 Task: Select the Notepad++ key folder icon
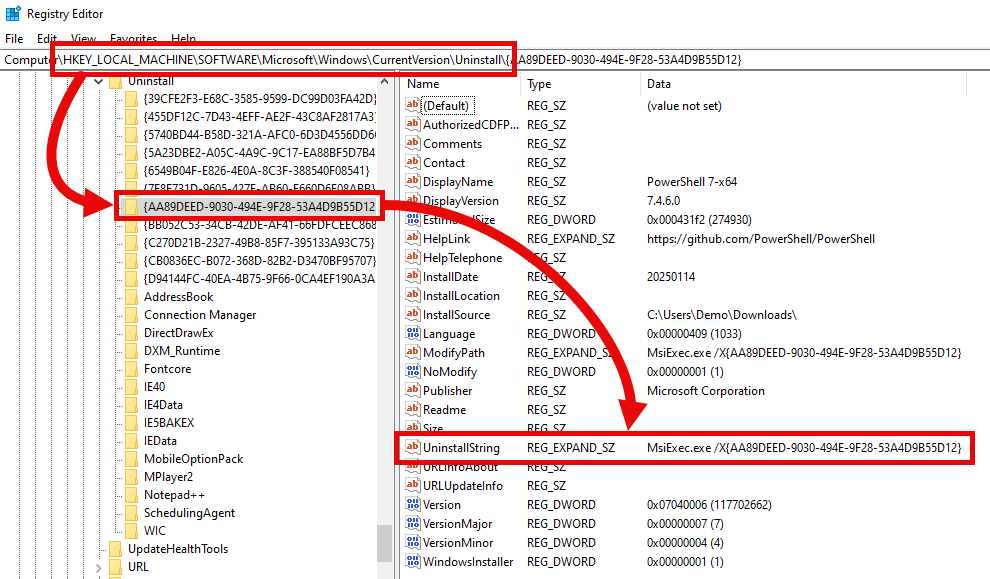[131, 494]
